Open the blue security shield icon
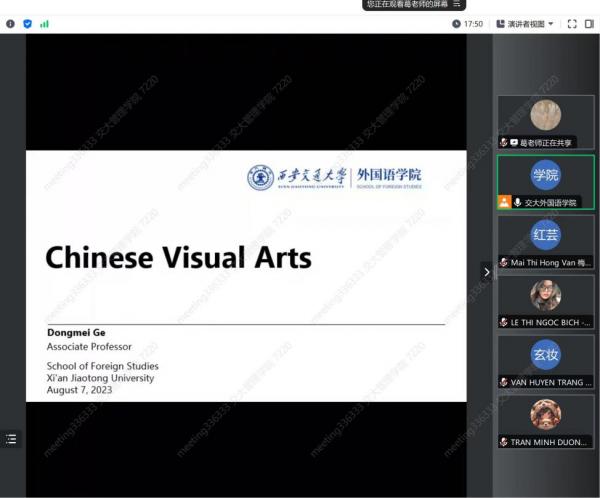 coord(27,24)
